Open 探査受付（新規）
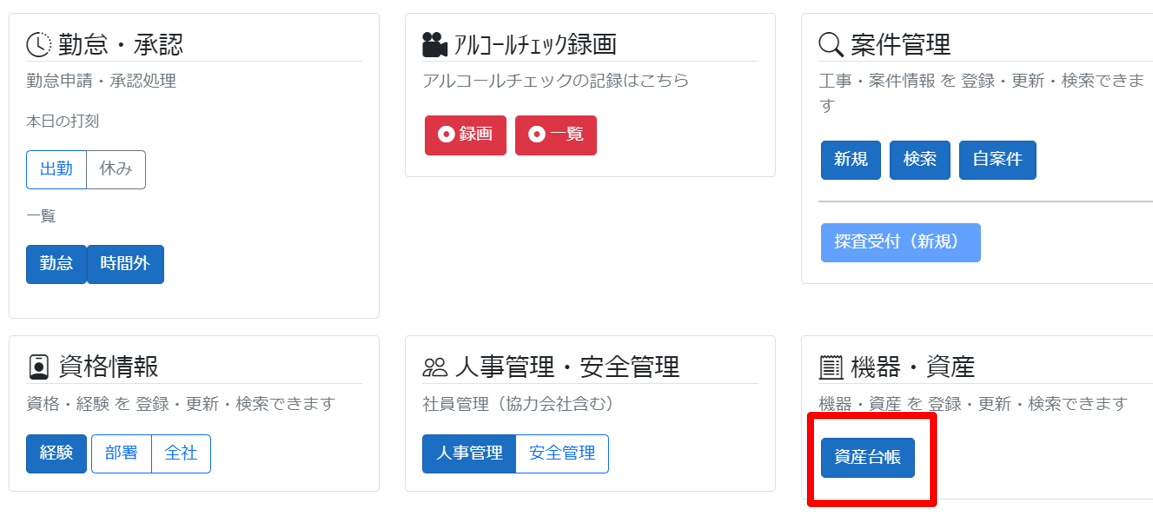 click(901, 243)
